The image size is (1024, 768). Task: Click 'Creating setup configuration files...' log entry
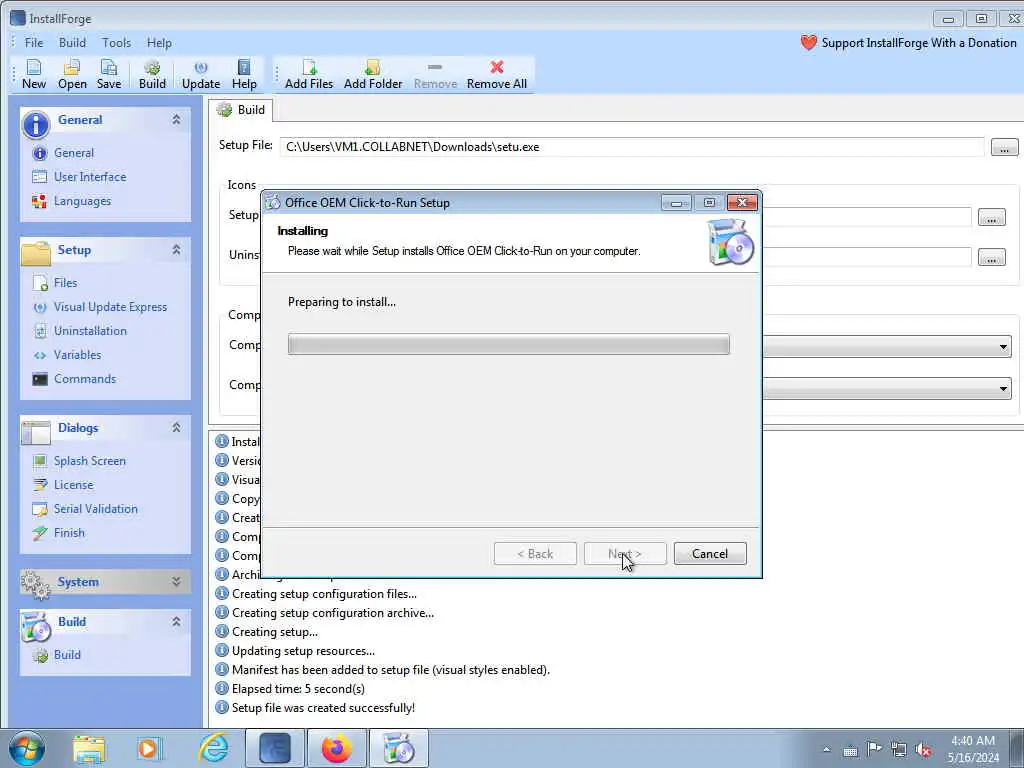click(324, 594)
